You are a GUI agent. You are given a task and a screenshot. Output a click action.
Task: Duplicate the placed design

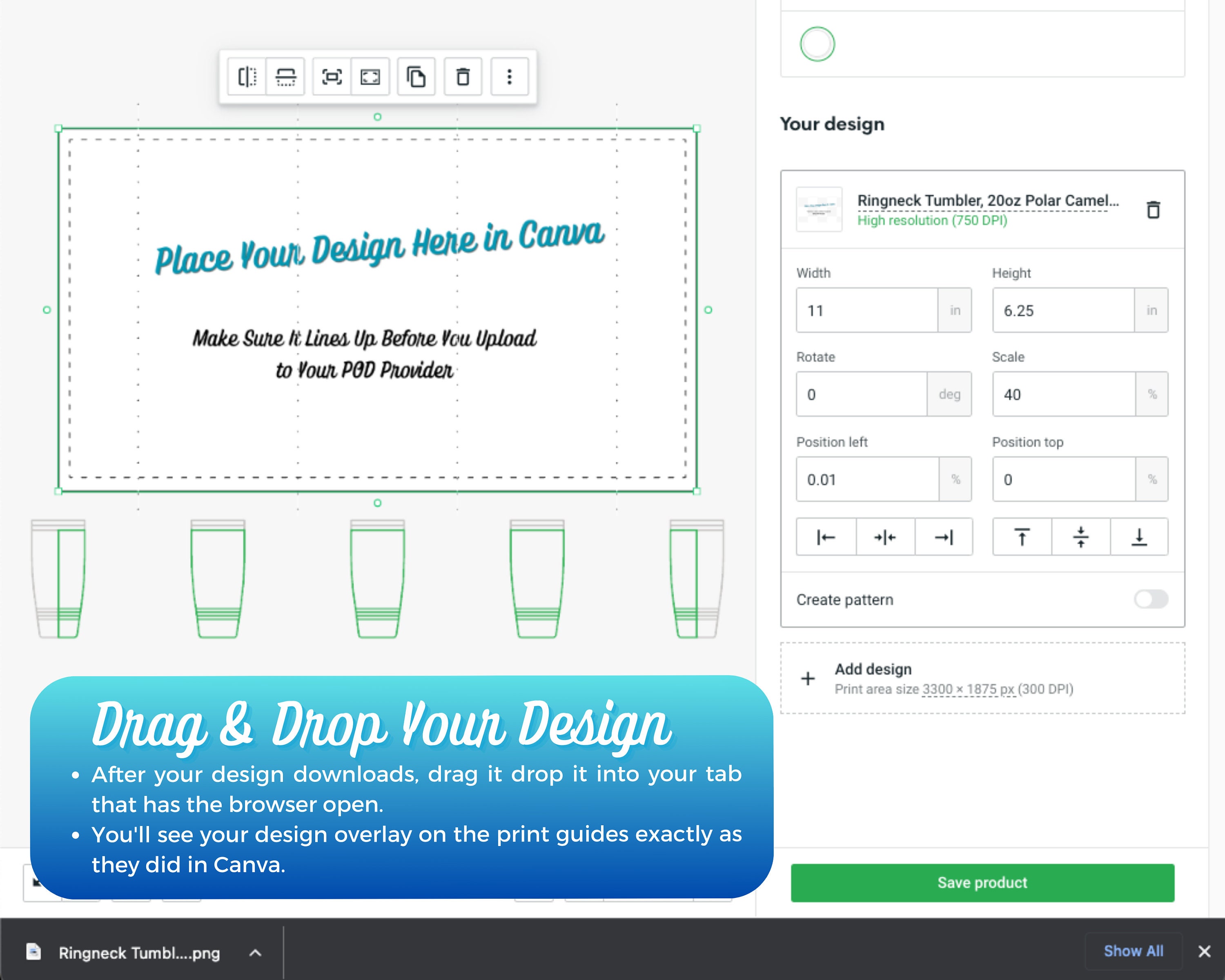click(x=416, y=77)
